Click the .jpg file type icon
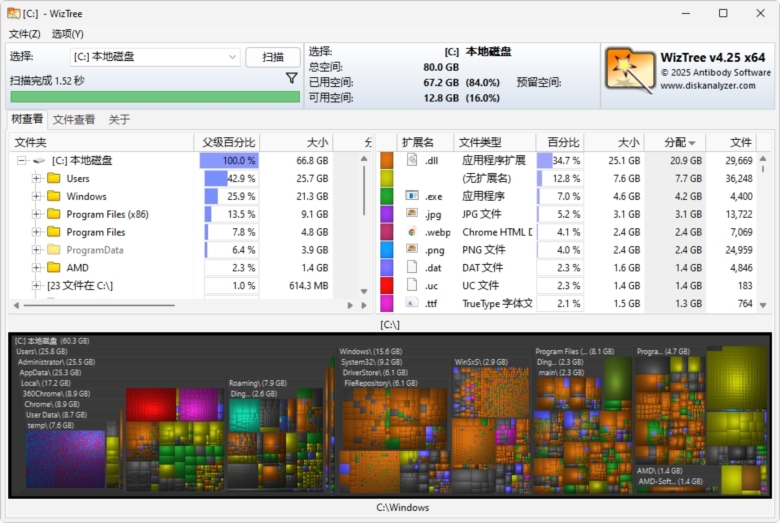 pos(412,213)
